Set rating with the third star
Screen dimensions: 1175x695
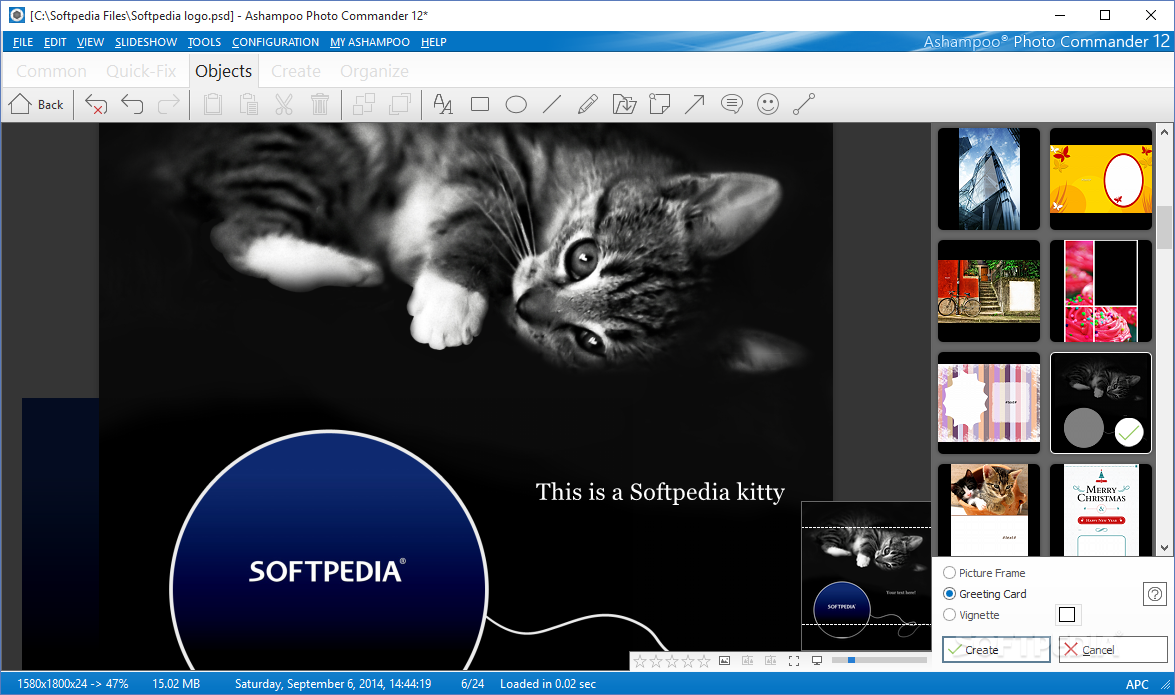672,661
